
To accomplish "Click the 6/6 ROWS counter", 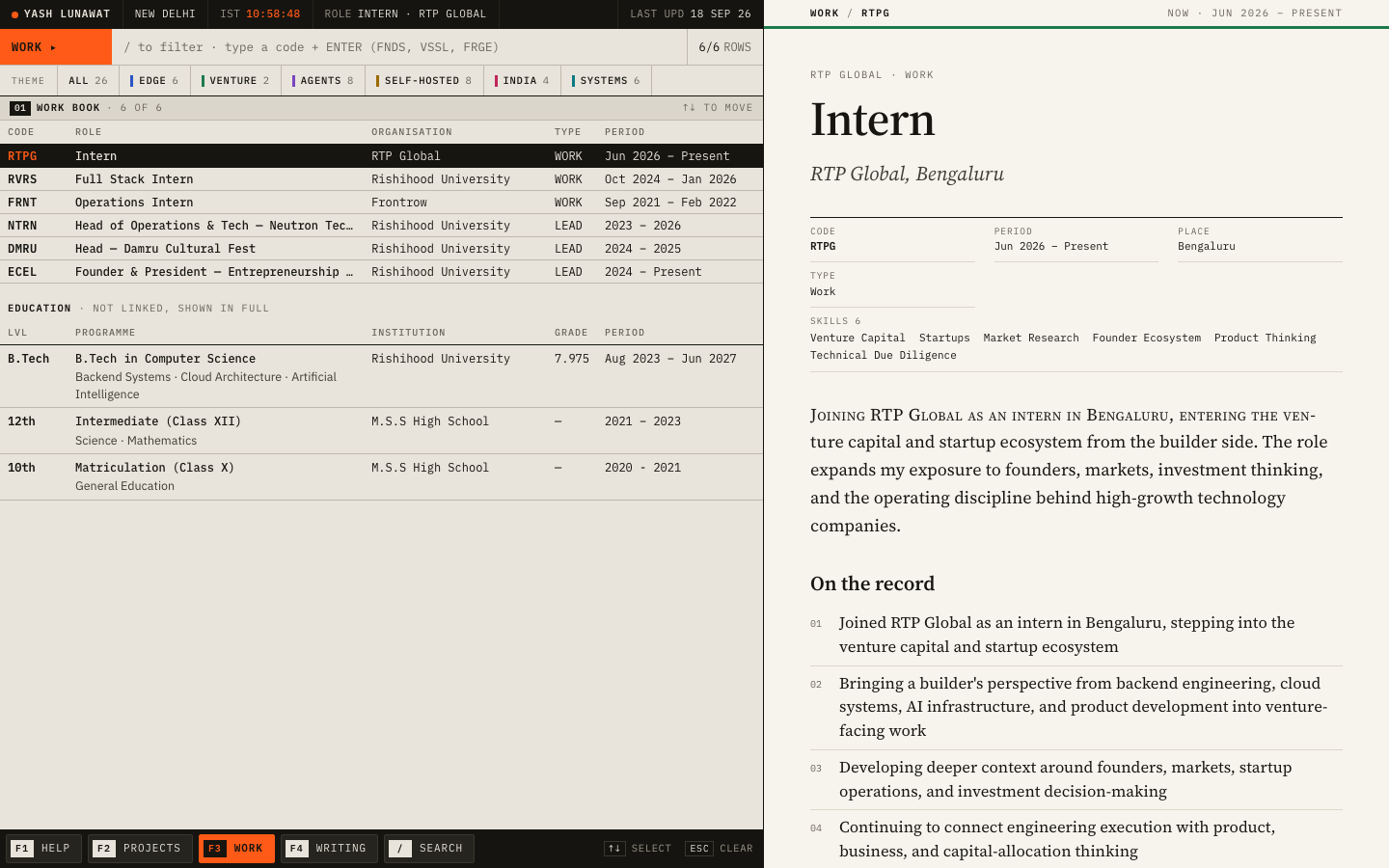I will pyautogui.click(x=725, y=47).
